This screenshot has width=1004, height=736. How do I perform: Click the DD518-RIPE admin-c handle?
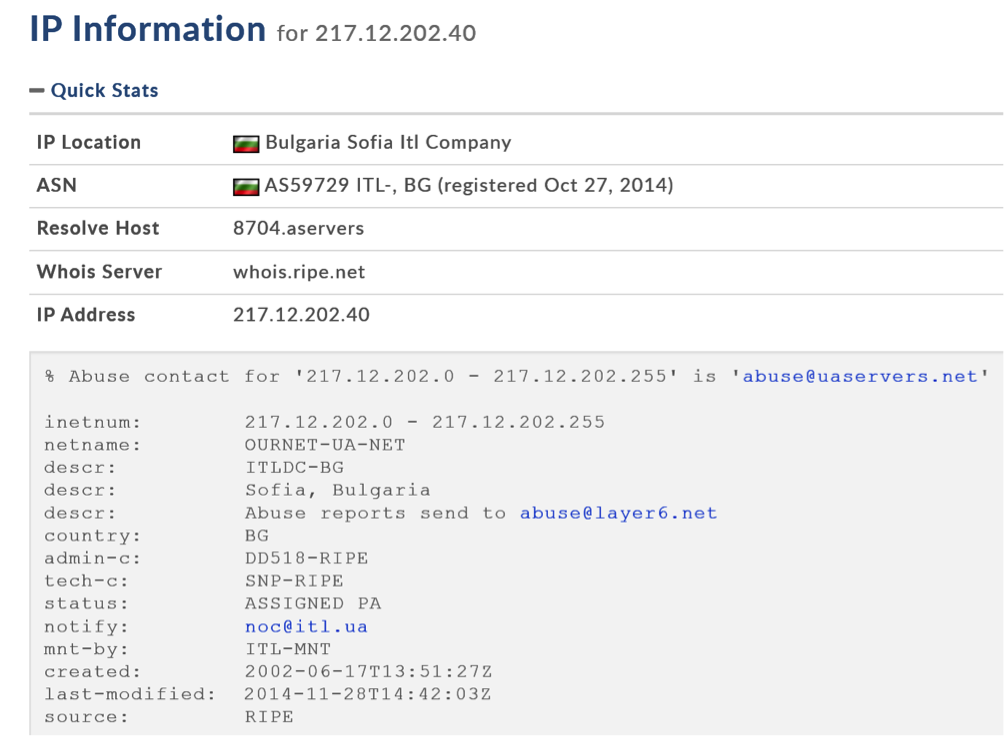[x=306, y=558]
